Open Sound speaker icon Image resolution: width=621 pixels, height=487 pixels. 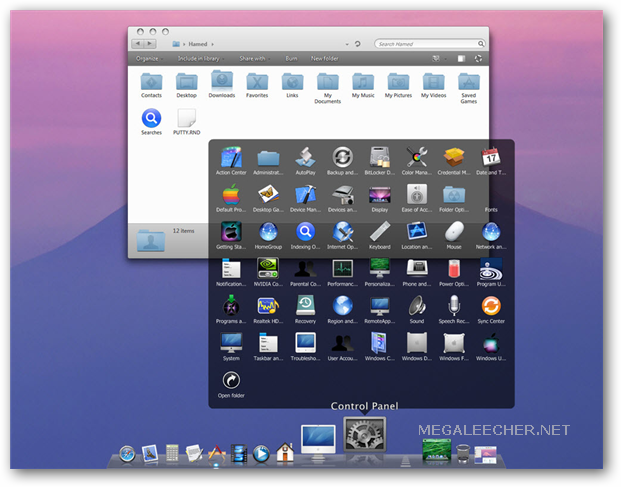coord(417,306)
